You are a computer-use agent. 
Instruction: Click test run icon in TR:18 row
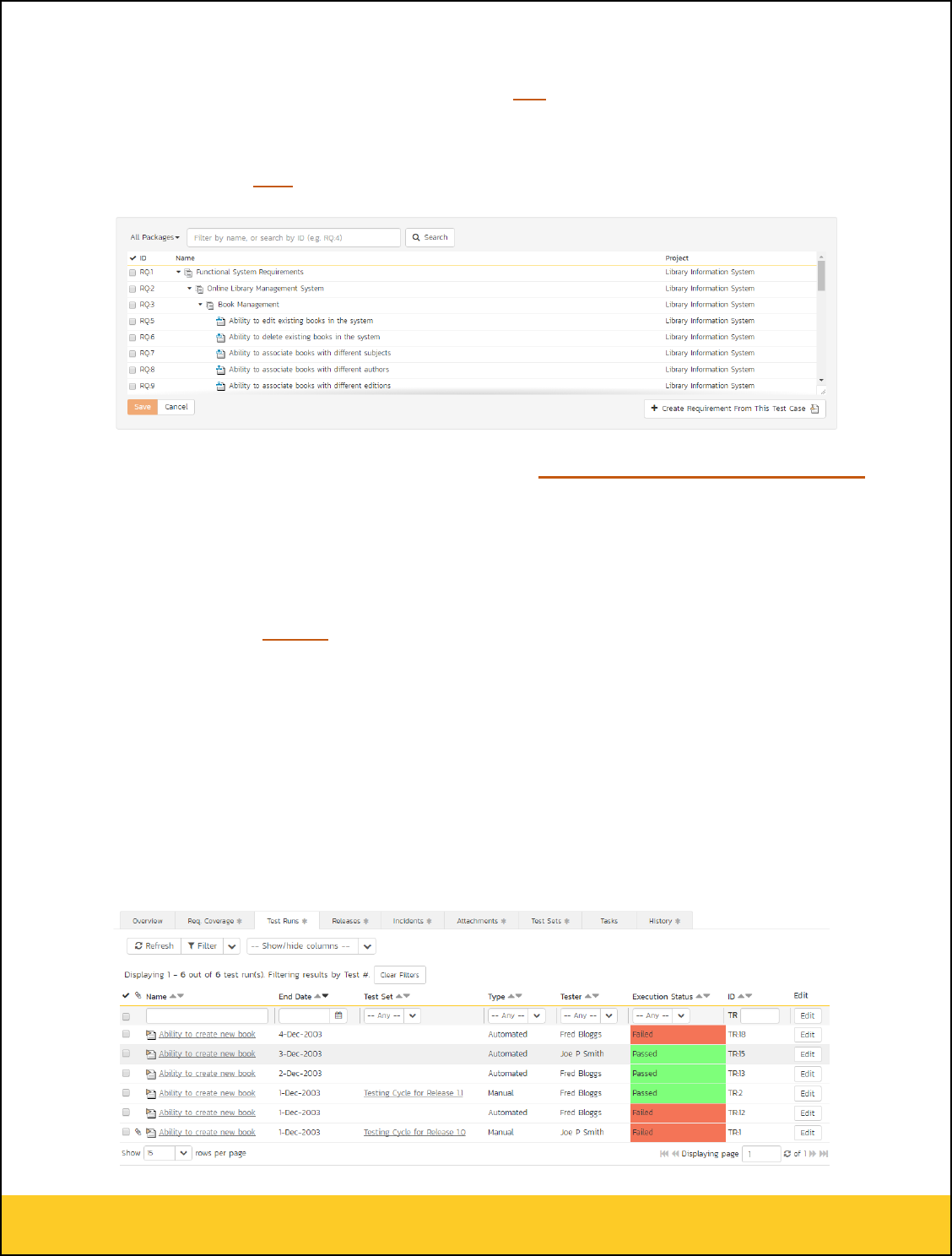point(151,1035)
